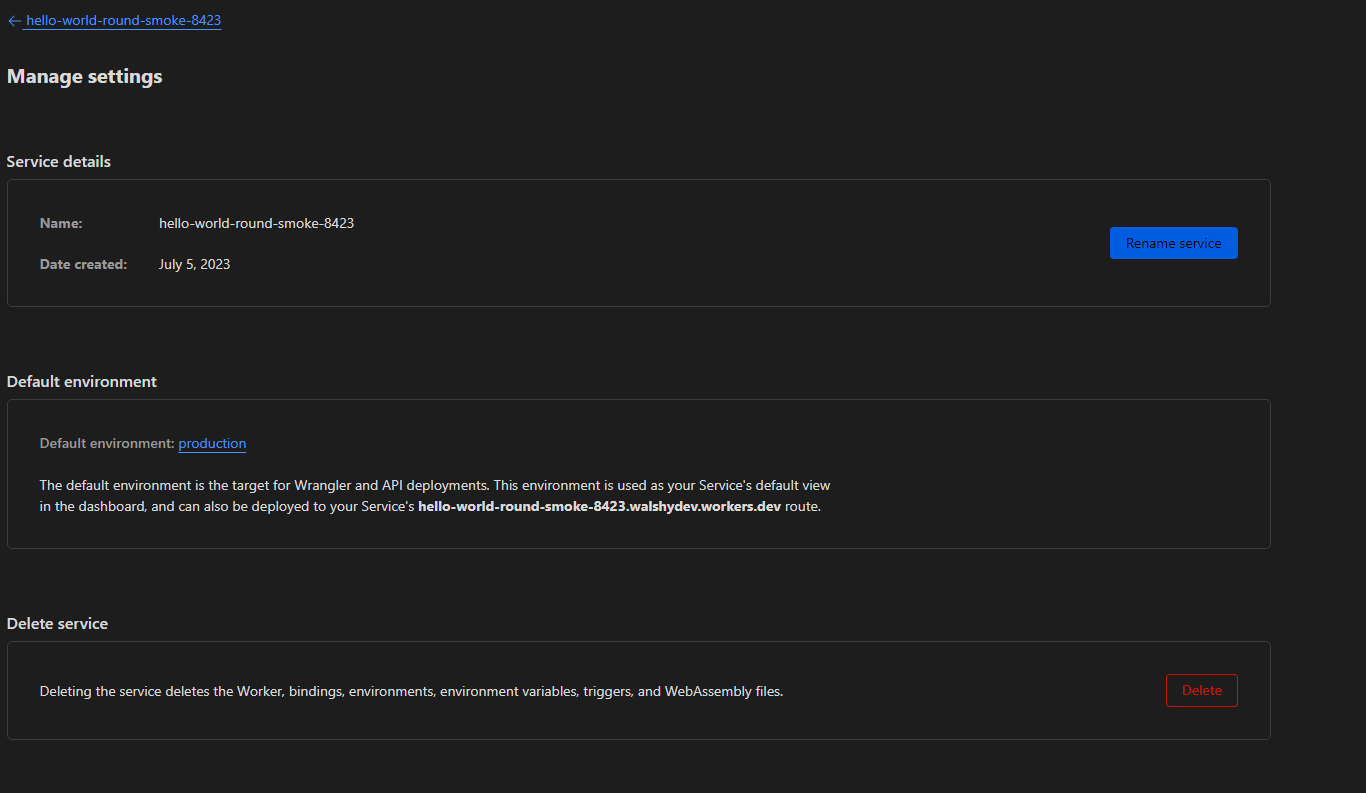Click the red Delete button

coord(1201,690)
